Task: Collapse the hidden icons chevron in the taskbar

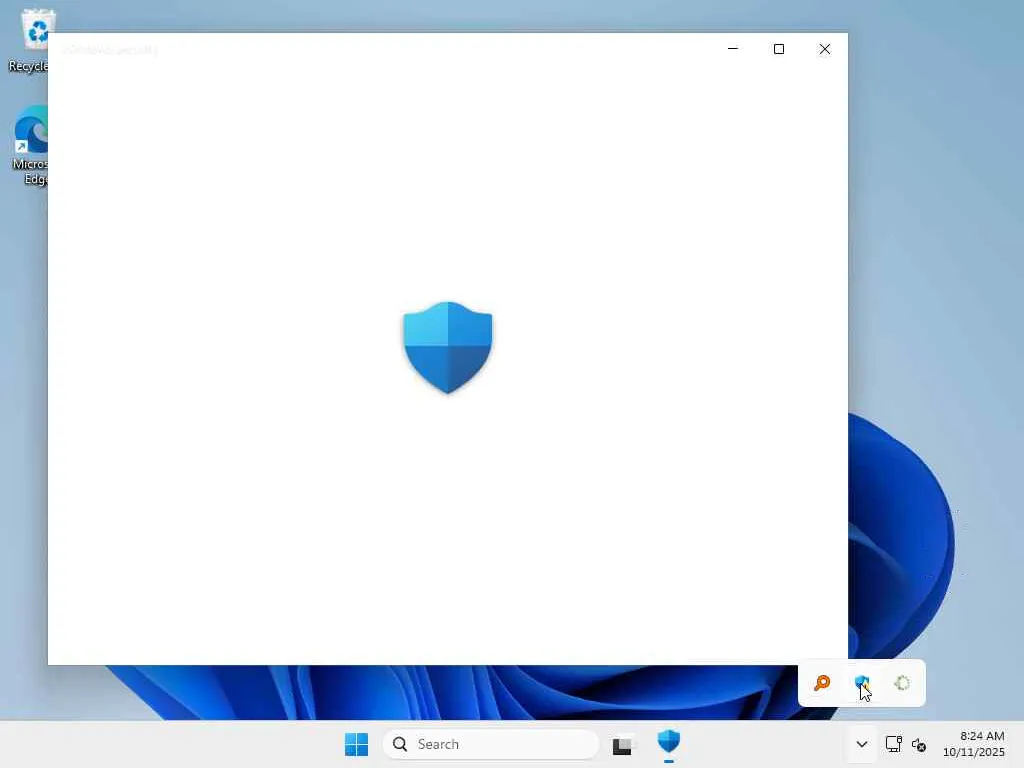Action: tap(861, 744)
